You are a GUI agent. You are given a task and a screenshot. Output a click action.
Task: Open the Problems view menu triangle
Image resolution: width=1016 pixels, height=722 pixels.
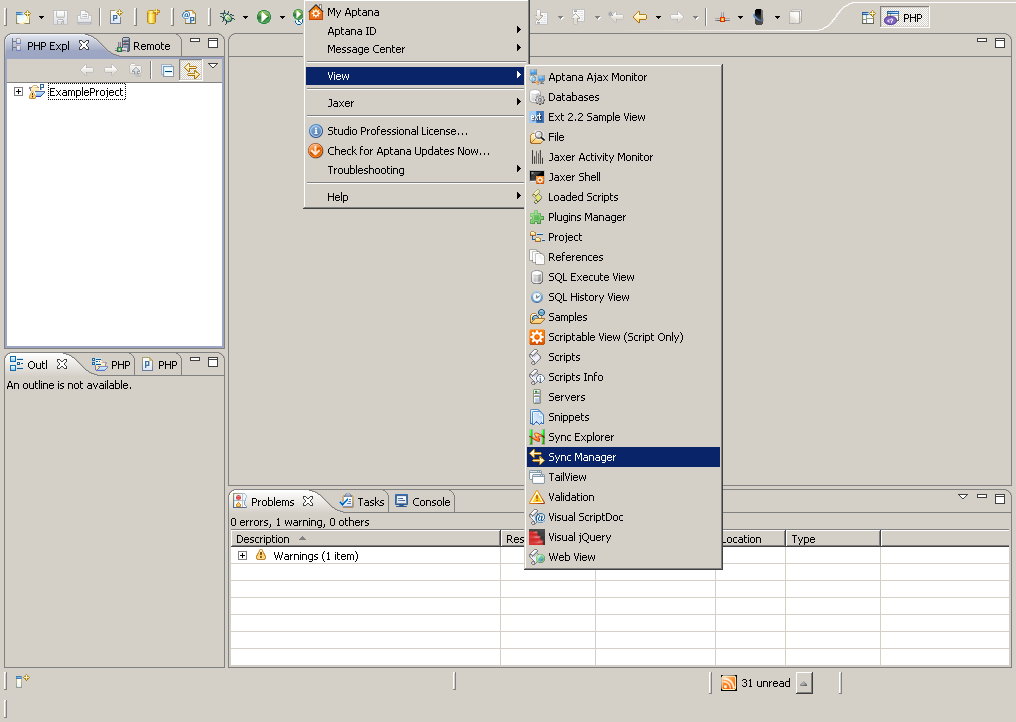pyautogui.click(x=963, y=496)
